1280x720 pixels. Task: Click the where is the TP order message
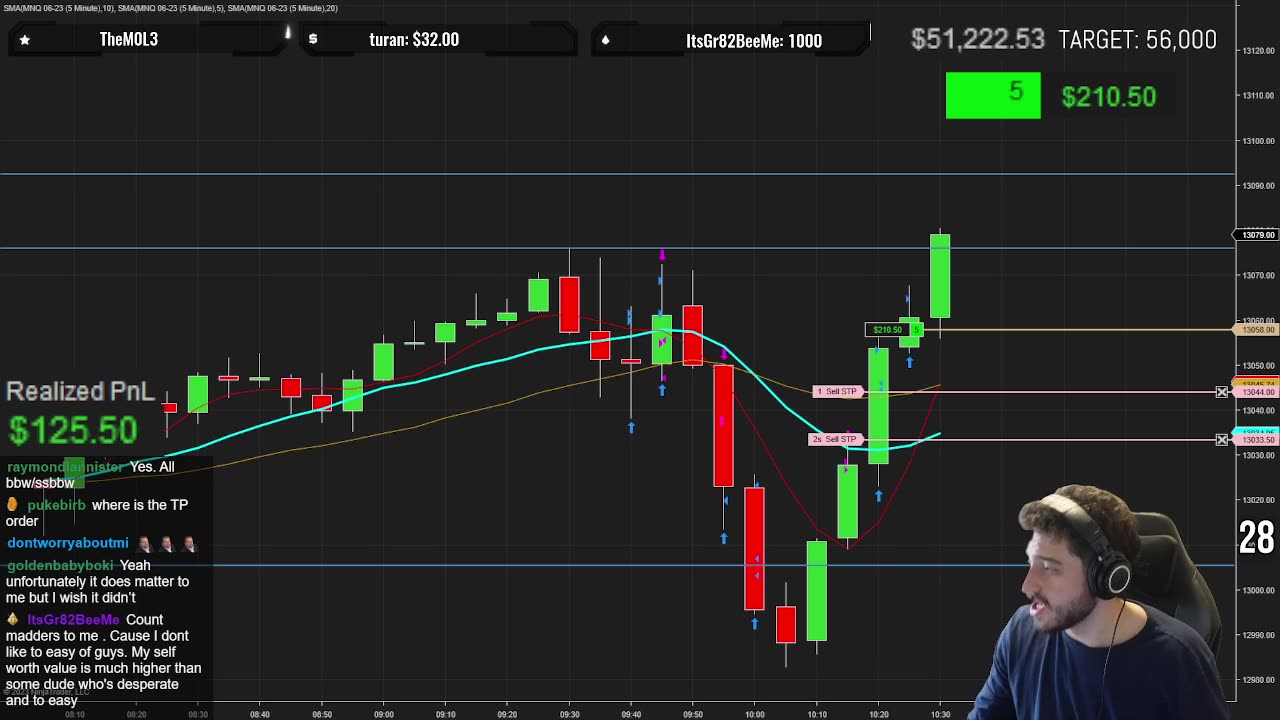[x=97, y=513]
